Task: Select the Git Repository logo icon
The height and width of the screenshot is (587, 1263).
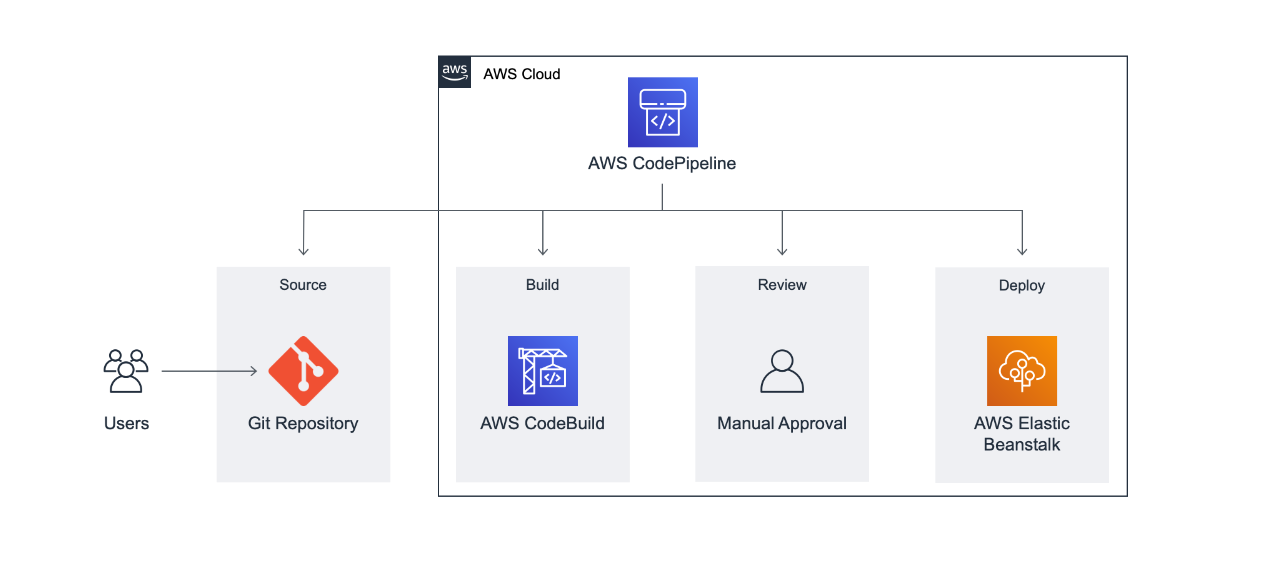Action: 303,371
